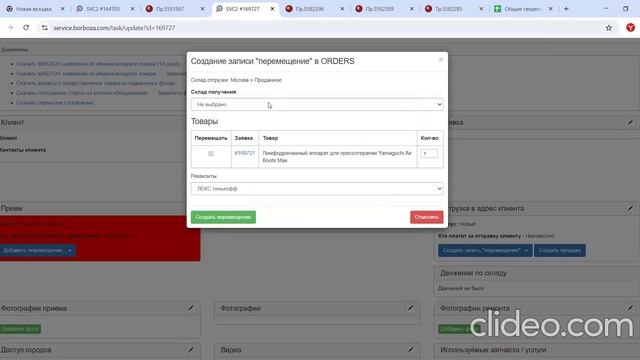Viewport: 640px width, 360px height.
Task: Edit the Видео section pencil
Action: [x=410, y=349]
